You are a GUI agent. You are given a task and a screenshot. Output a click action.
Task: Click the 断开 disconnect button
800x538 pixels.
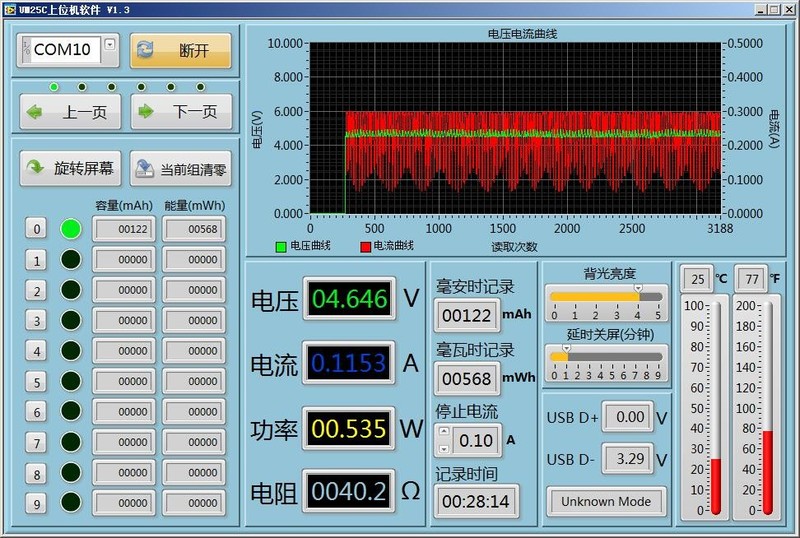[x=180, y=50]
